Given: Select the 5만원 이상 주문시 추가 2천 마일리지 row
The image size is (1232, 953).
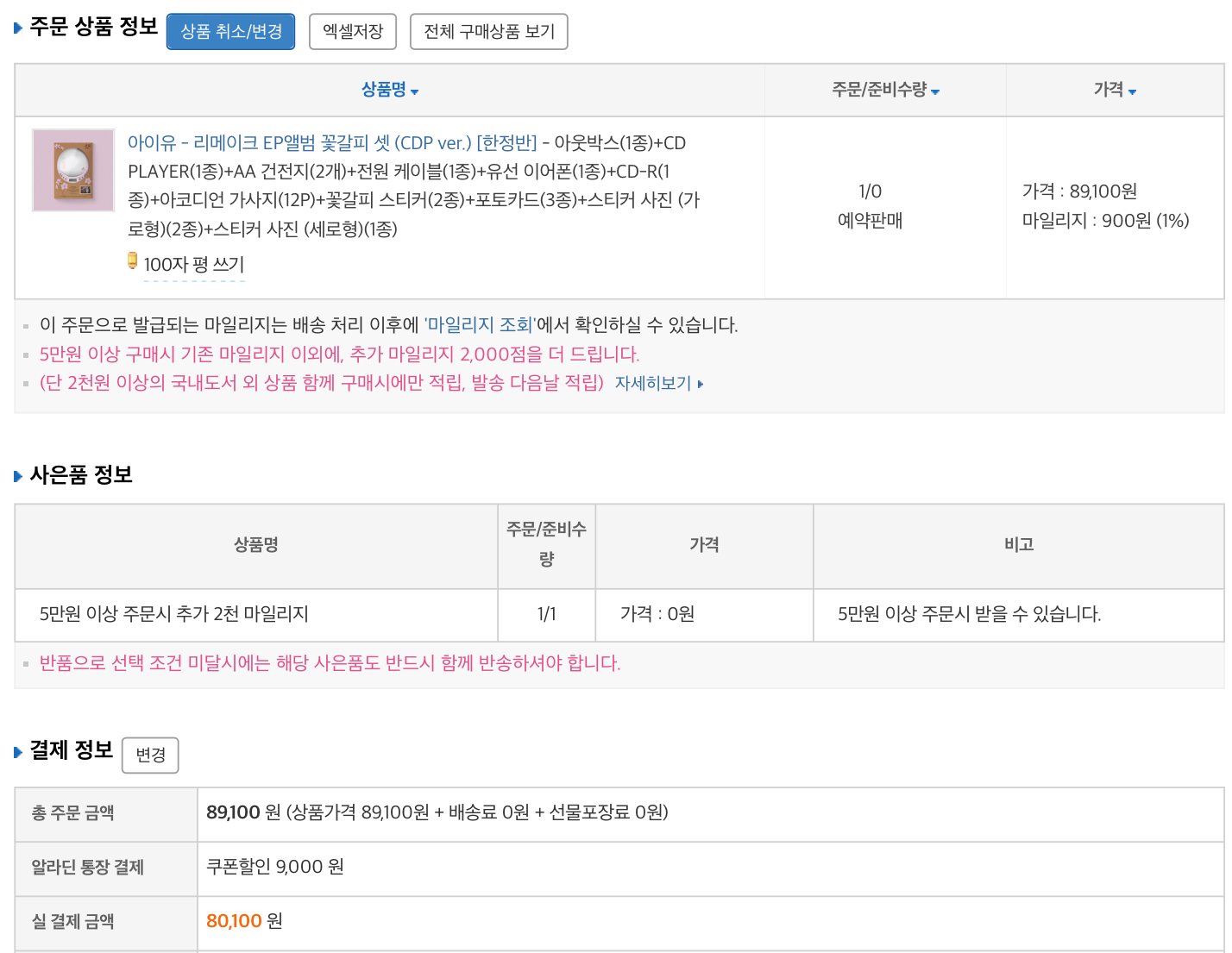Looking at the screenshot, I should pyautogui.click(x=174, y=614).
